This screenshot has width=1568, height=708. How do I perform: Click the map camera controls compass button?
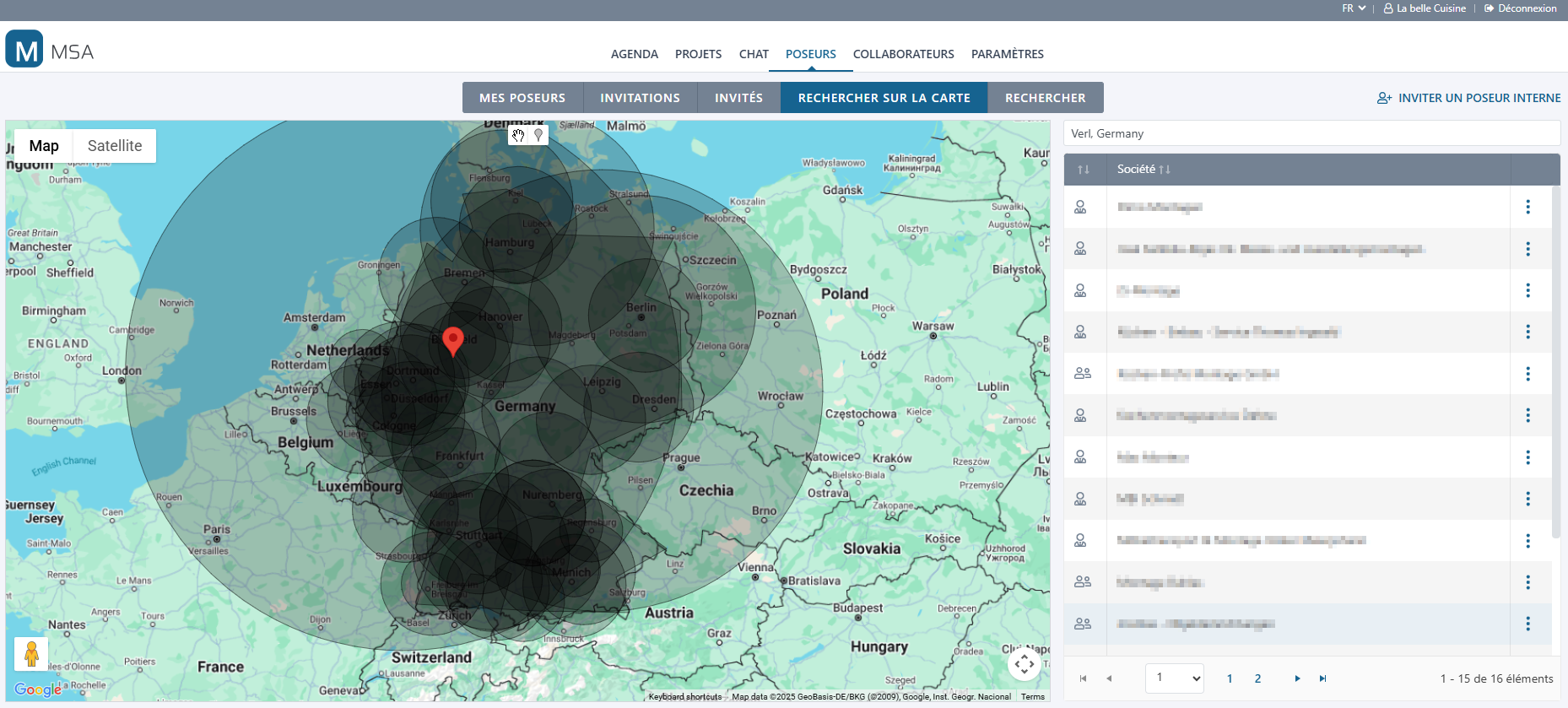[1024, 664]
